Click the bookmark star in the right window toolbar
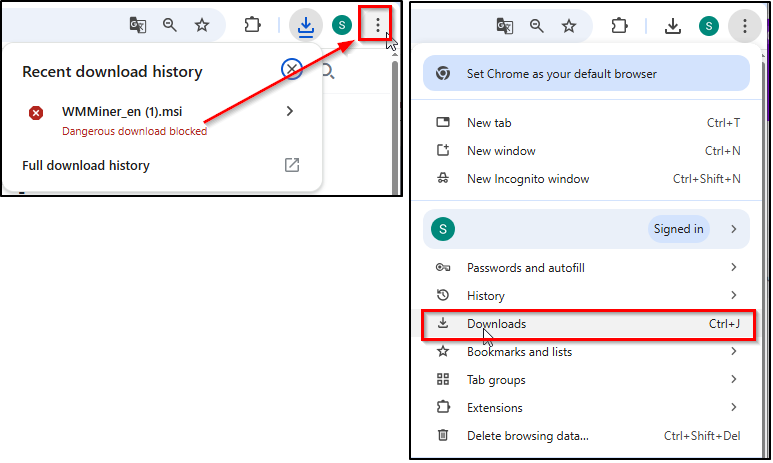 [x=569, y=26]
